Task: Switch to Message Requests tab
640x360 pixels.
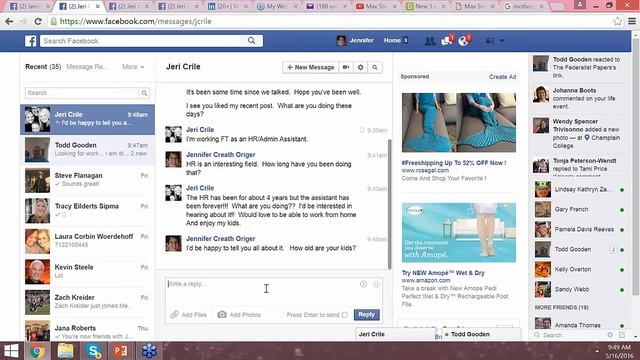Action: [x=87, y=67]
